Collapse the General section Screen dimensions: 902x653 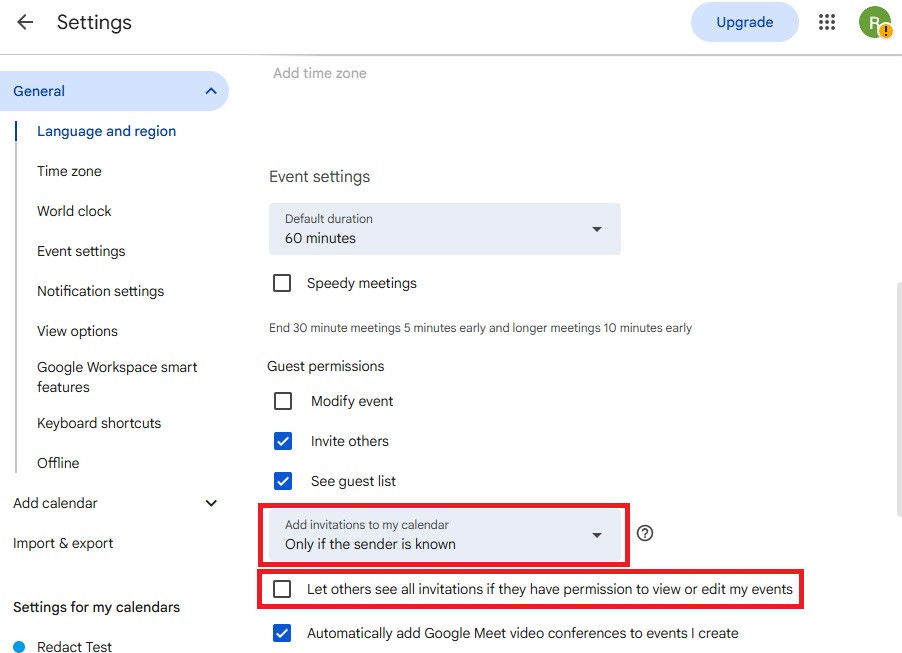point(211,91)
